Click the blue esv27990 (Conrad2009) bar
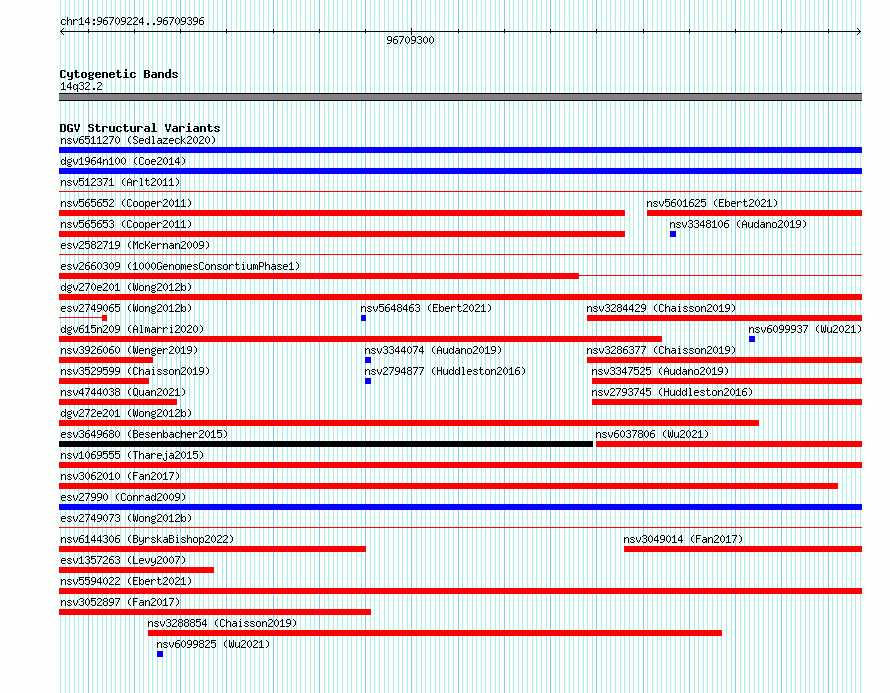The image size is (890, 693). [x=460, y=507]
